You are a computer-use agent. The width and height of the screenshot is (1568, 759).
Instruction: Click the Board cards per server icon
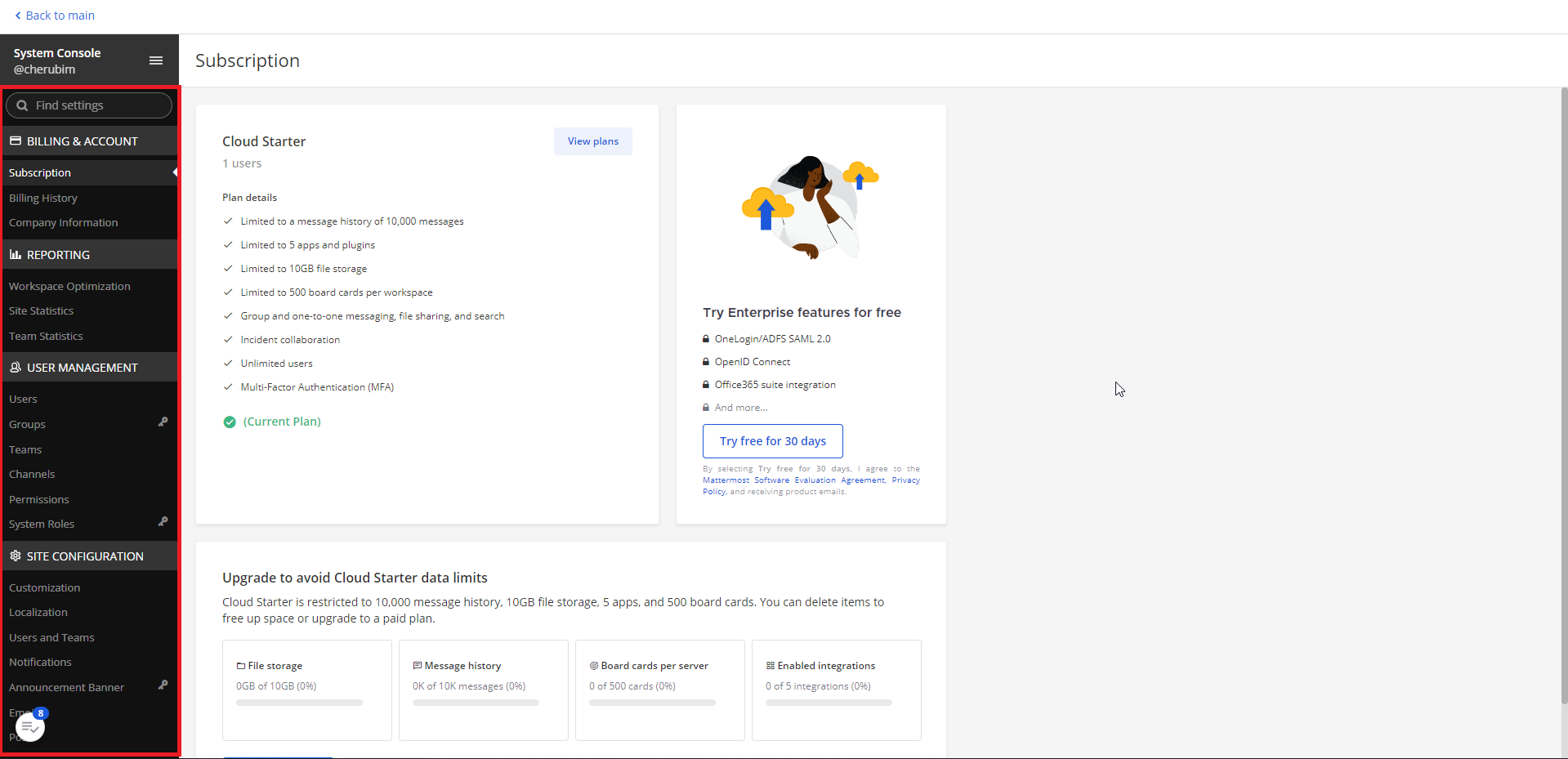point(594,666)
